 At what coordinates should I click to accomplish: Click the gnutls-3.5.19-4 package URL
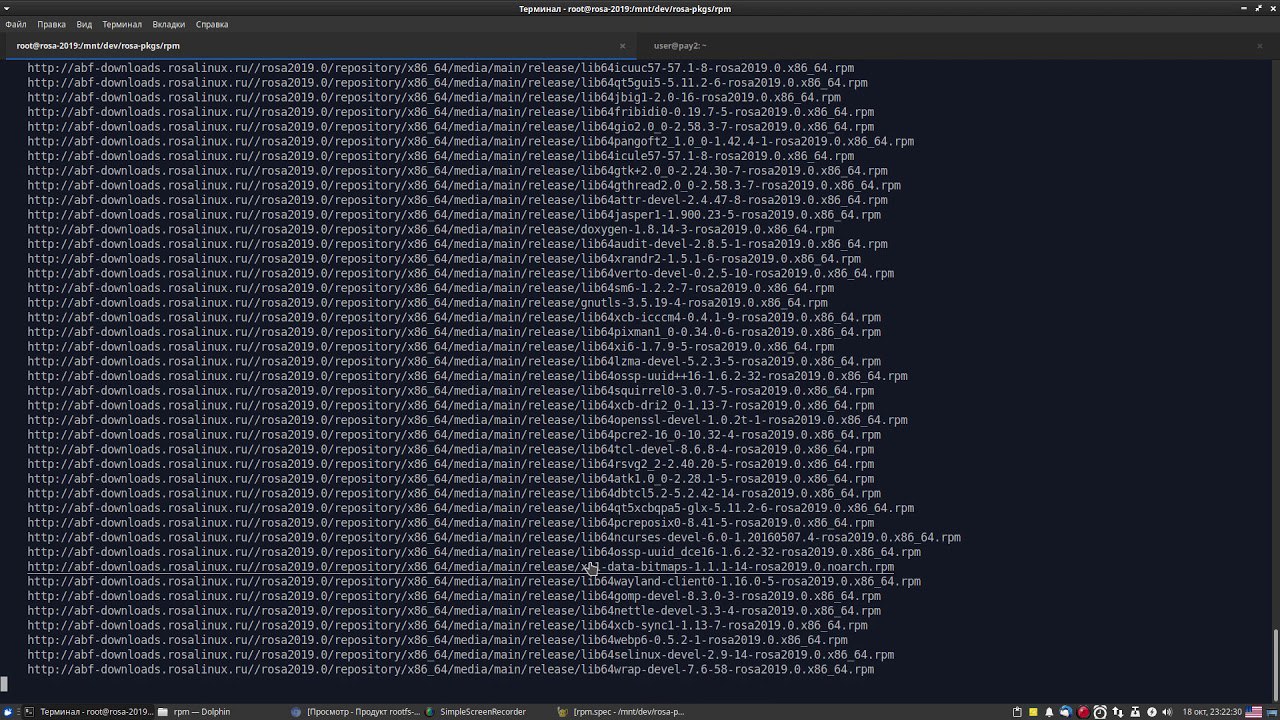427,302
